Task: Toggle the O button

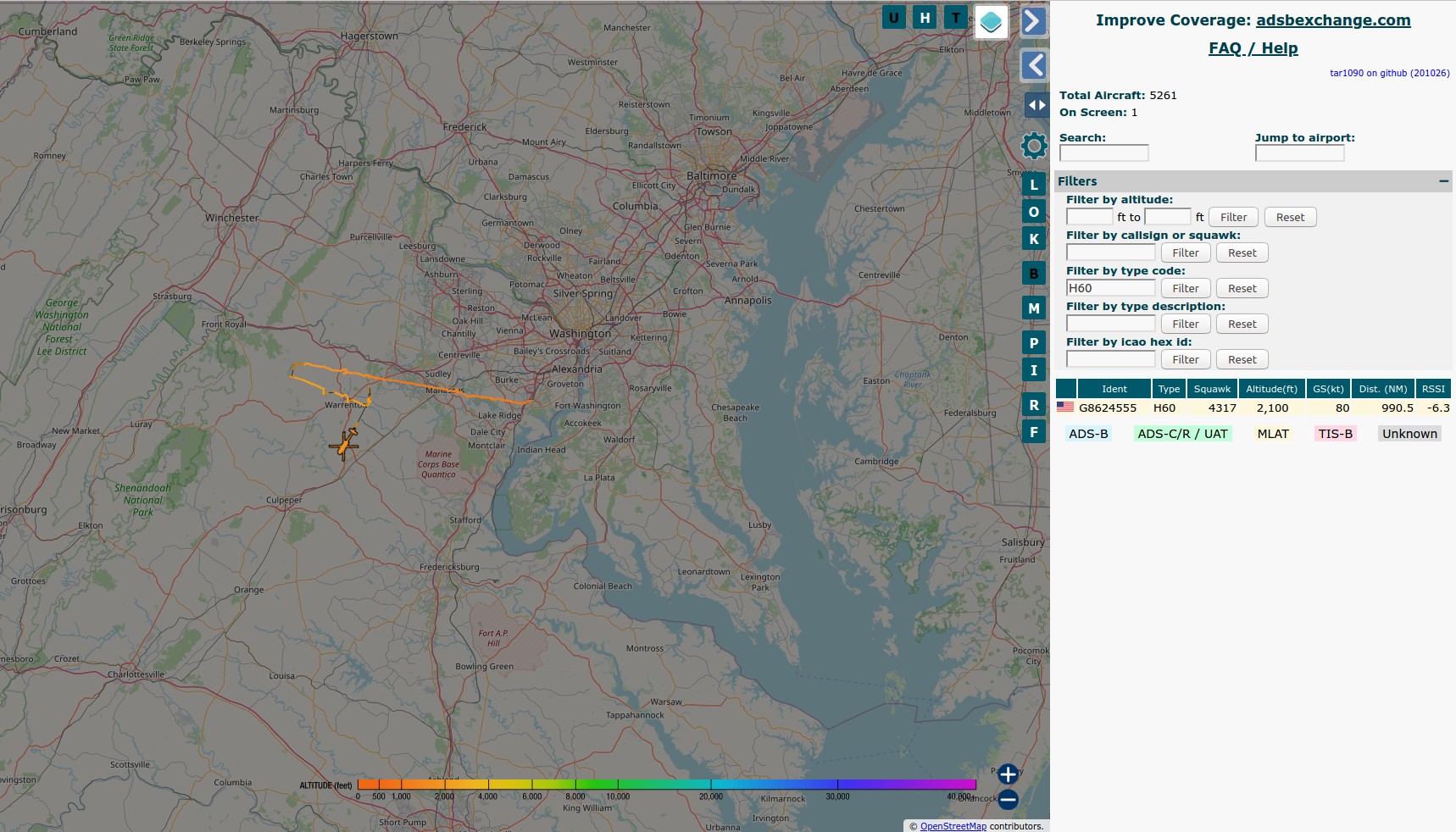Action: [1033, 212]
